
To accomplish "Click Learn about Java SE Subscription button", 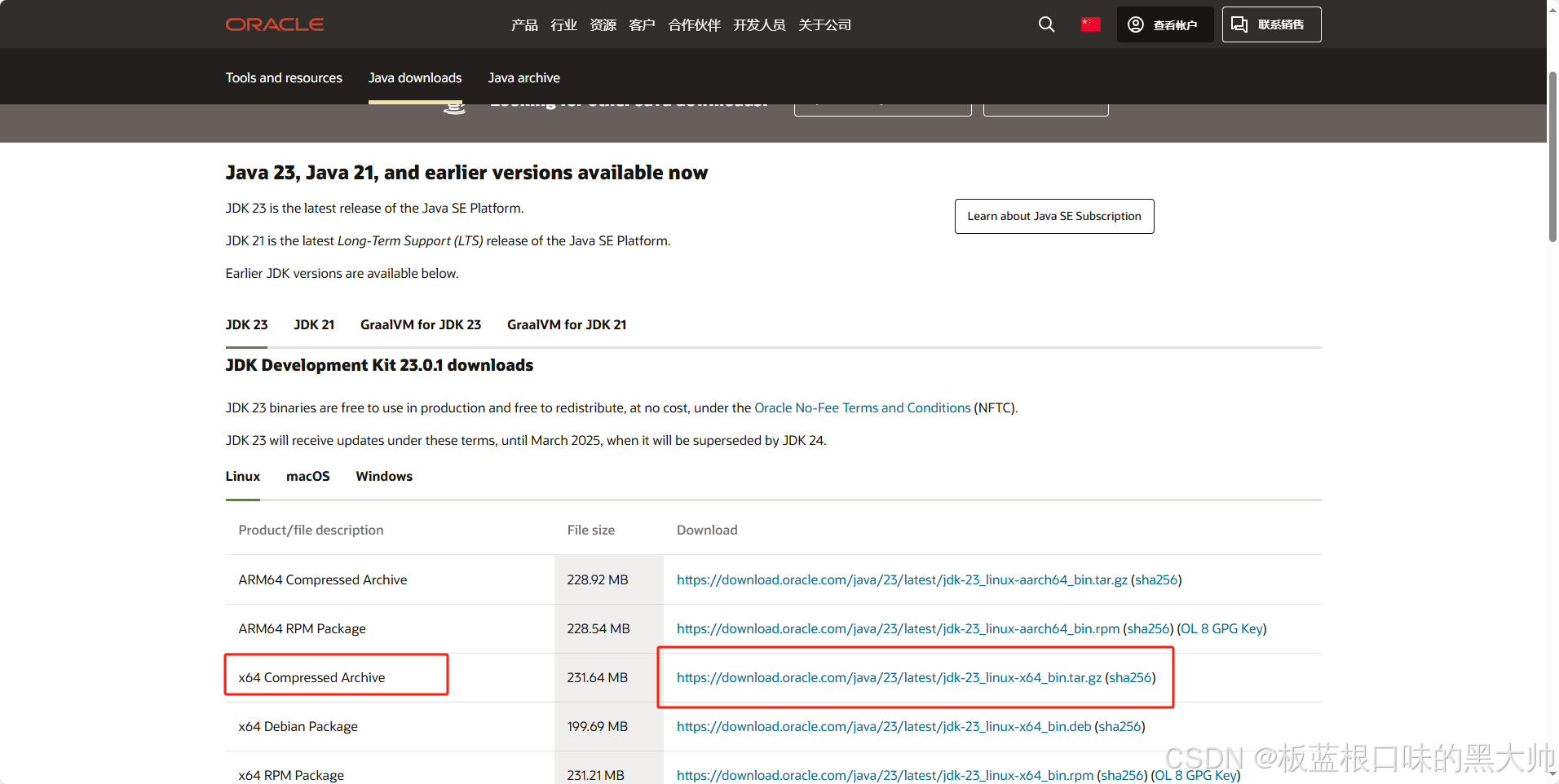I will (x=1054, y=216).
